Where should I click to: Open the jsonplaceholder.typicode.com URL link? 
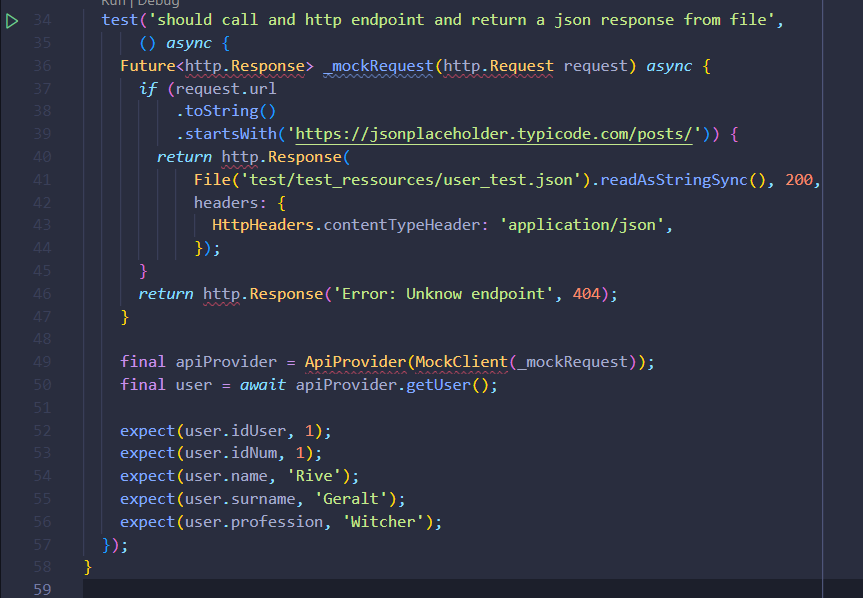point(494,134)
